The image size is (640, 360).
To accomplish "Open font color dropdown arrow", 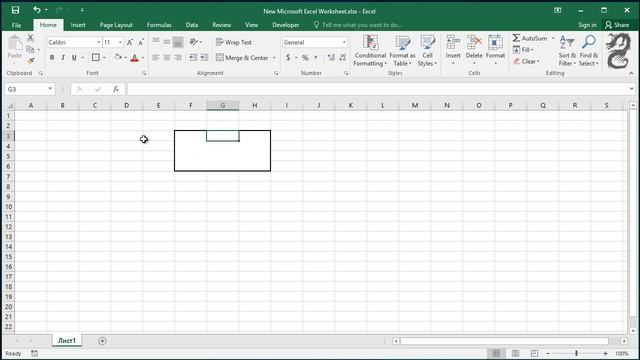I will click(x=143, y=58).
